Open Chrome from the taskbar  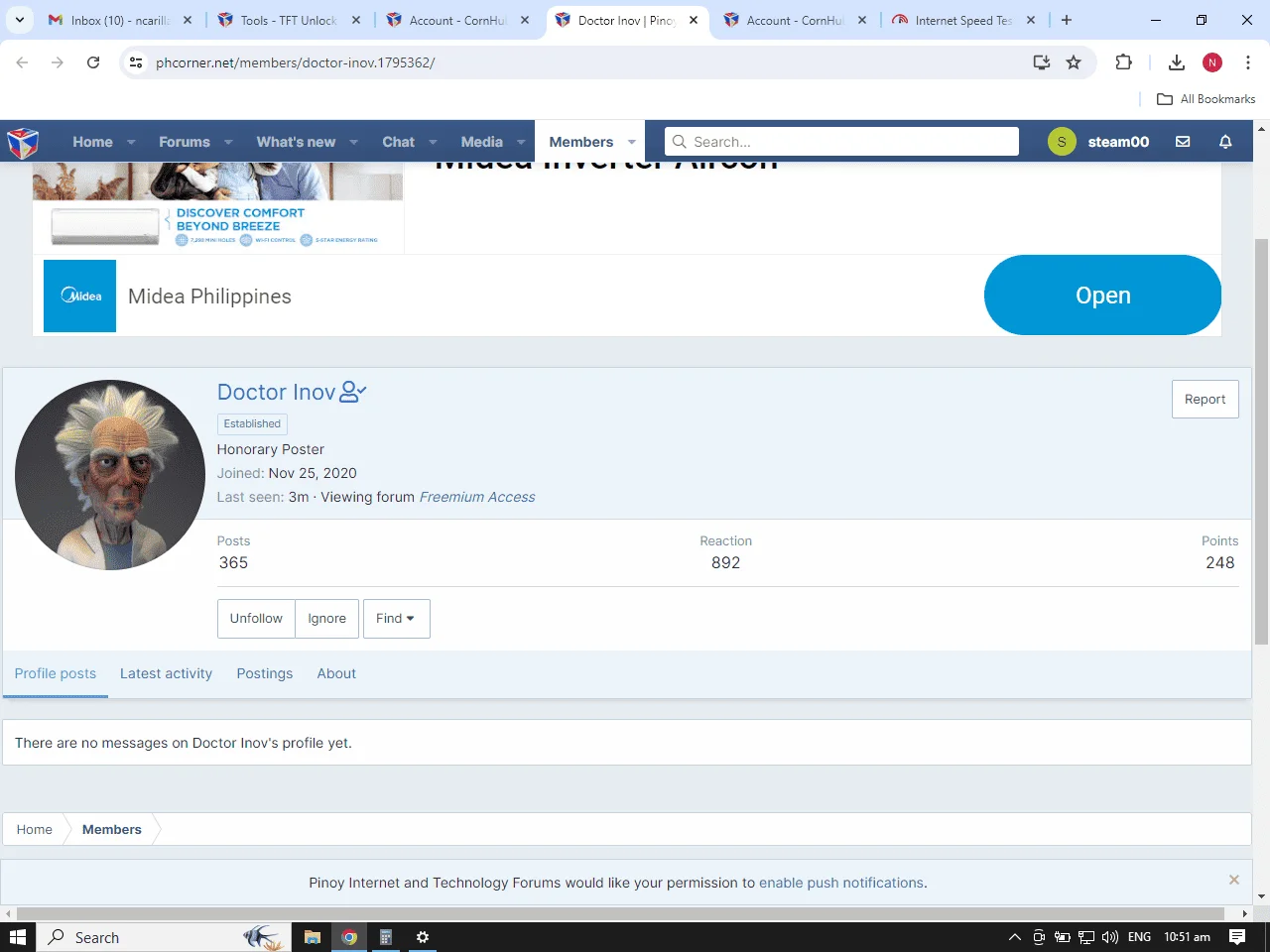(x=349, y=937)
